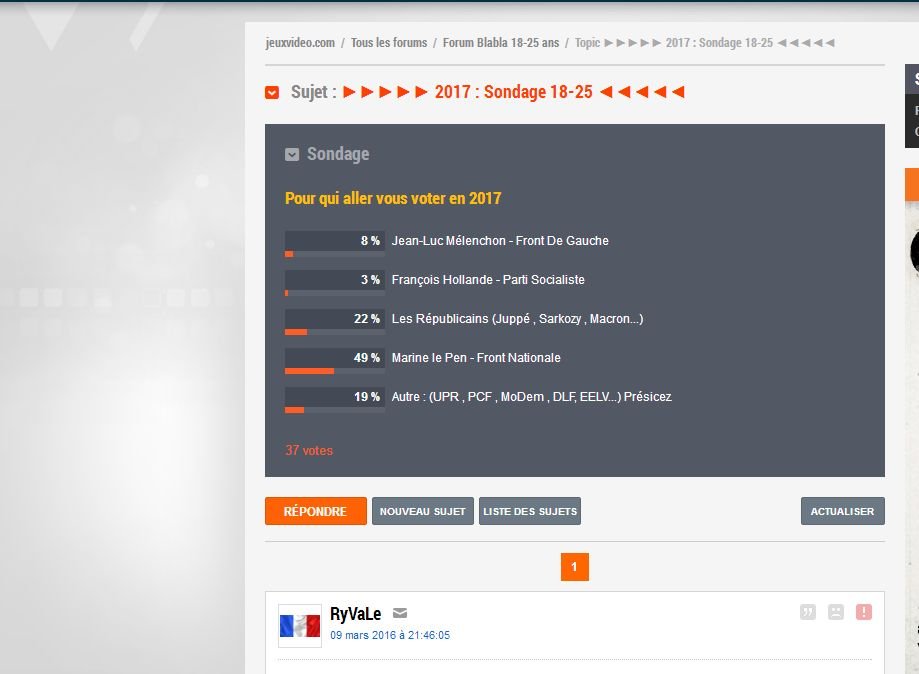Select the text François Hollande - Parti Socialiste

(x=488, y=280)
